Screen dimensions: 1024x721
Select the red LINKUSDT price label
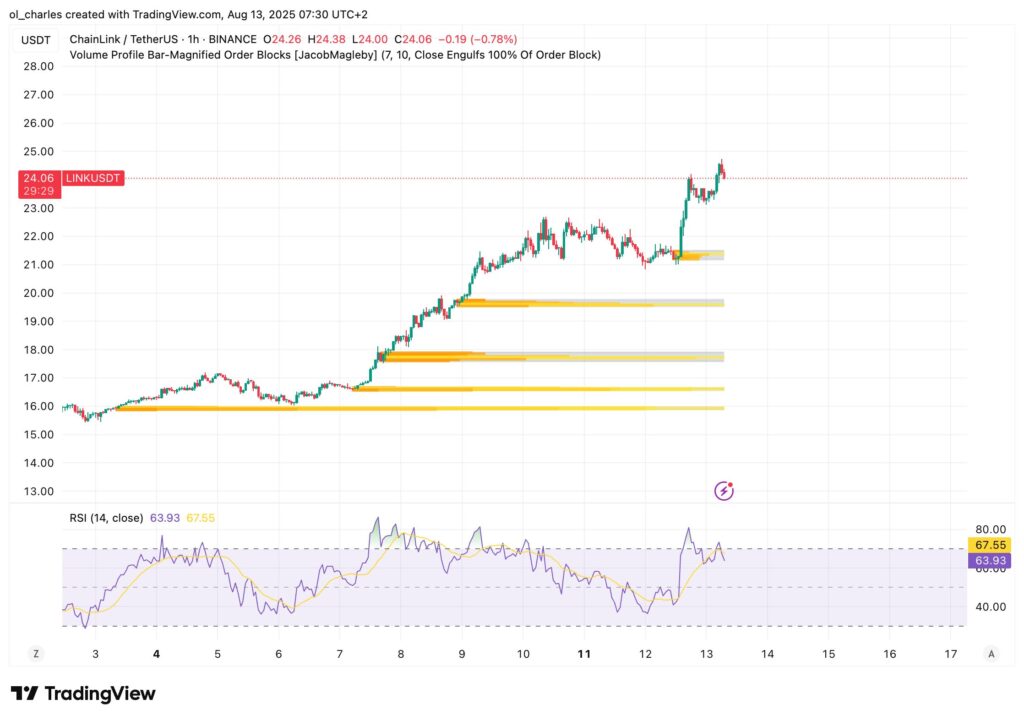pyautogui.click(x=92, y=177)
